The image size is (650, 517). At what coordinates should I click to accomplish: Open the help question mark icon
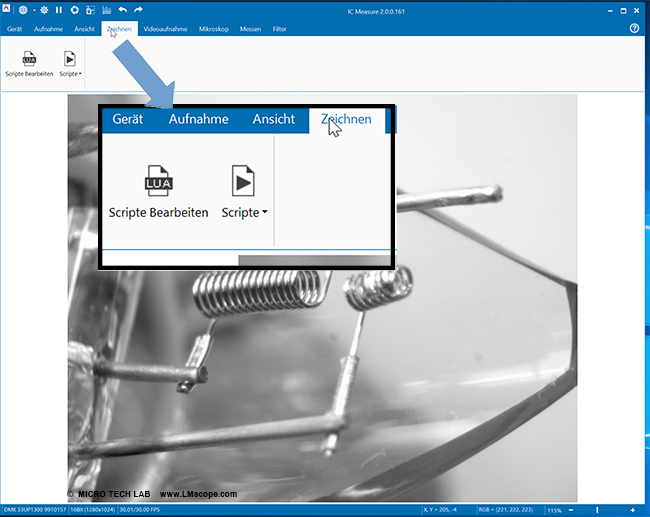pos(634,29)
